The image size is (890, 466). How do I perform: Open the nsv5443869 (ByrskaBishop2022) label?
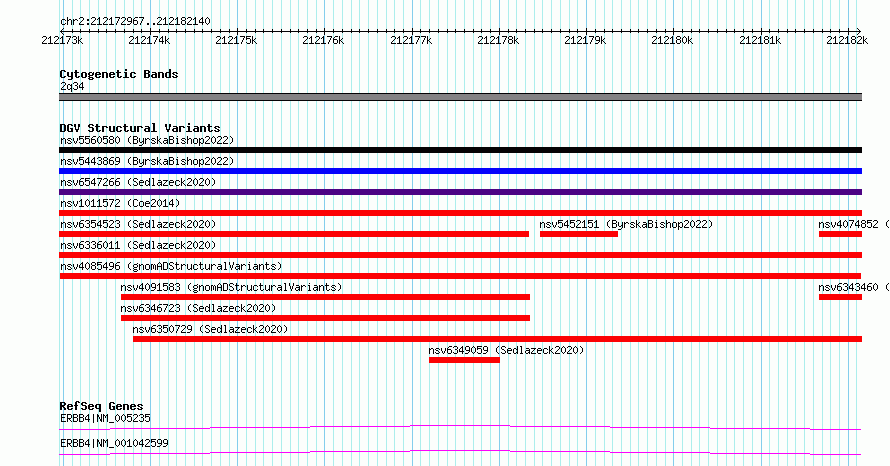tap(147, 161)
